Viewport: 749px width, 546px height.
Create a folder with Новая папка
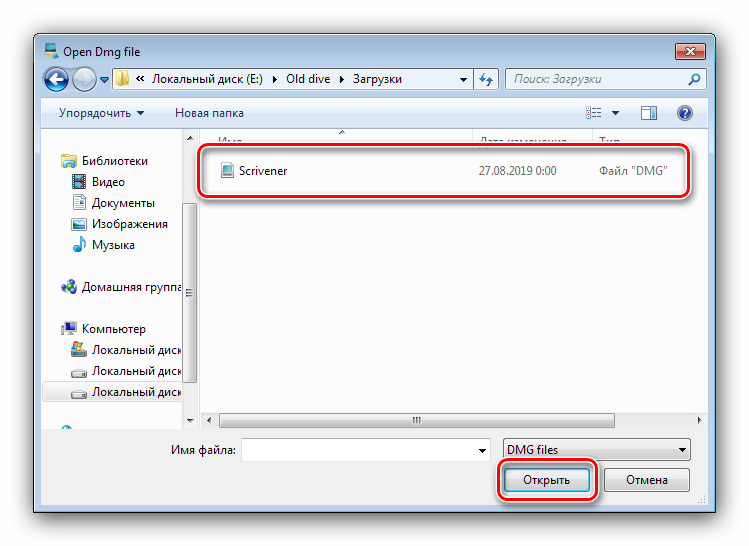tap(209, 113)
